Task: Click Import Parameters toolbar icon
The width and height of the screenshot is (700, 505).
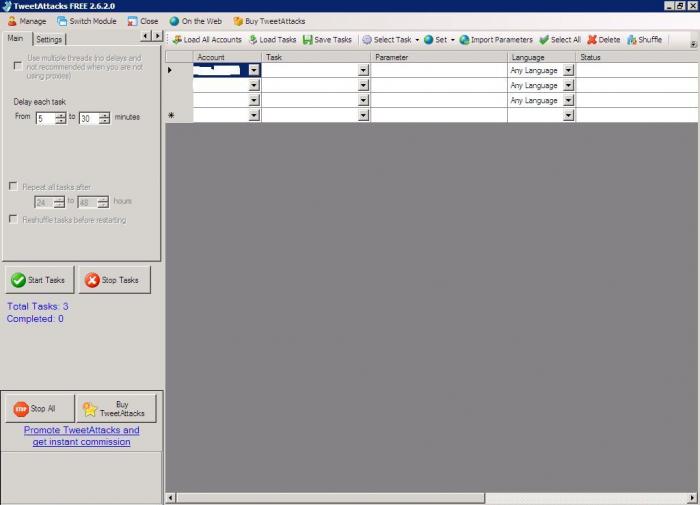Action: pyautogui.click(x=464, y=40)
